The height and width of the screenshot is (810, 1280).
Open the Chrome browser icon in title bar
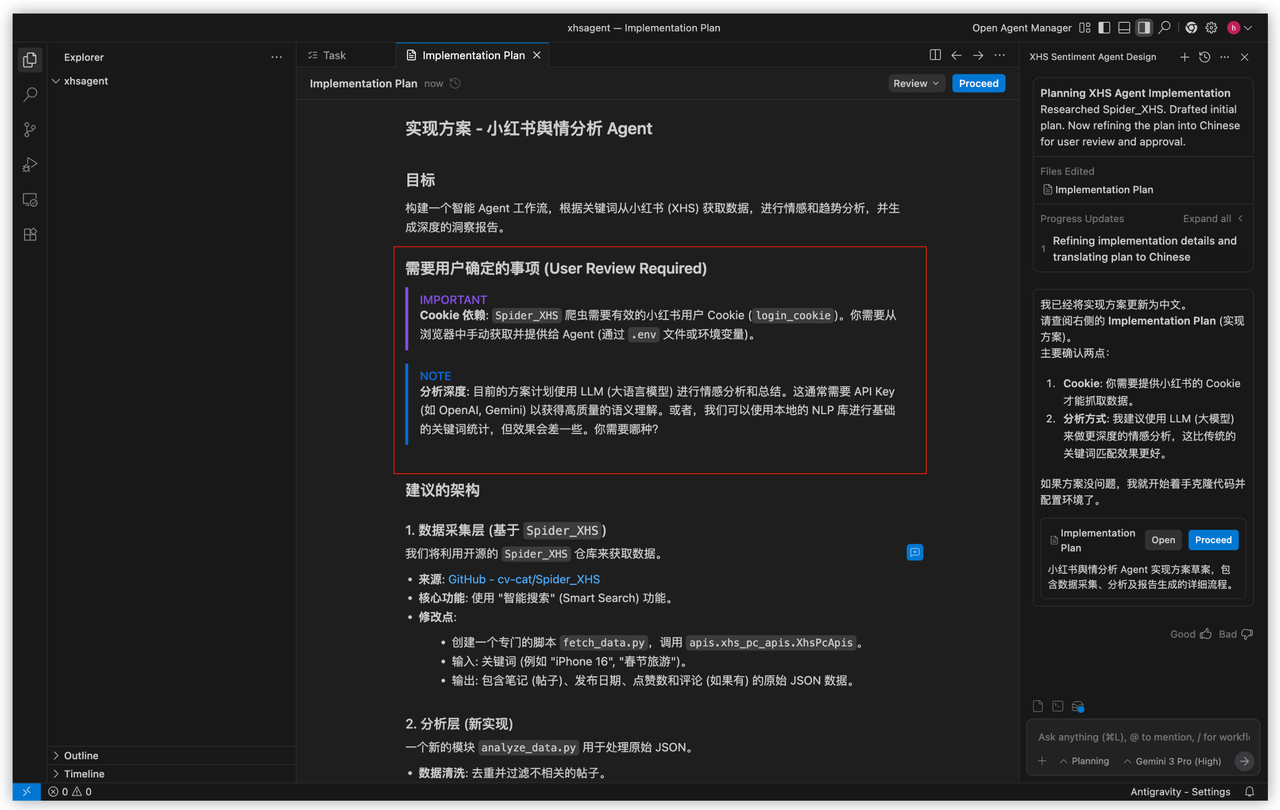[x=1190, y=28]
